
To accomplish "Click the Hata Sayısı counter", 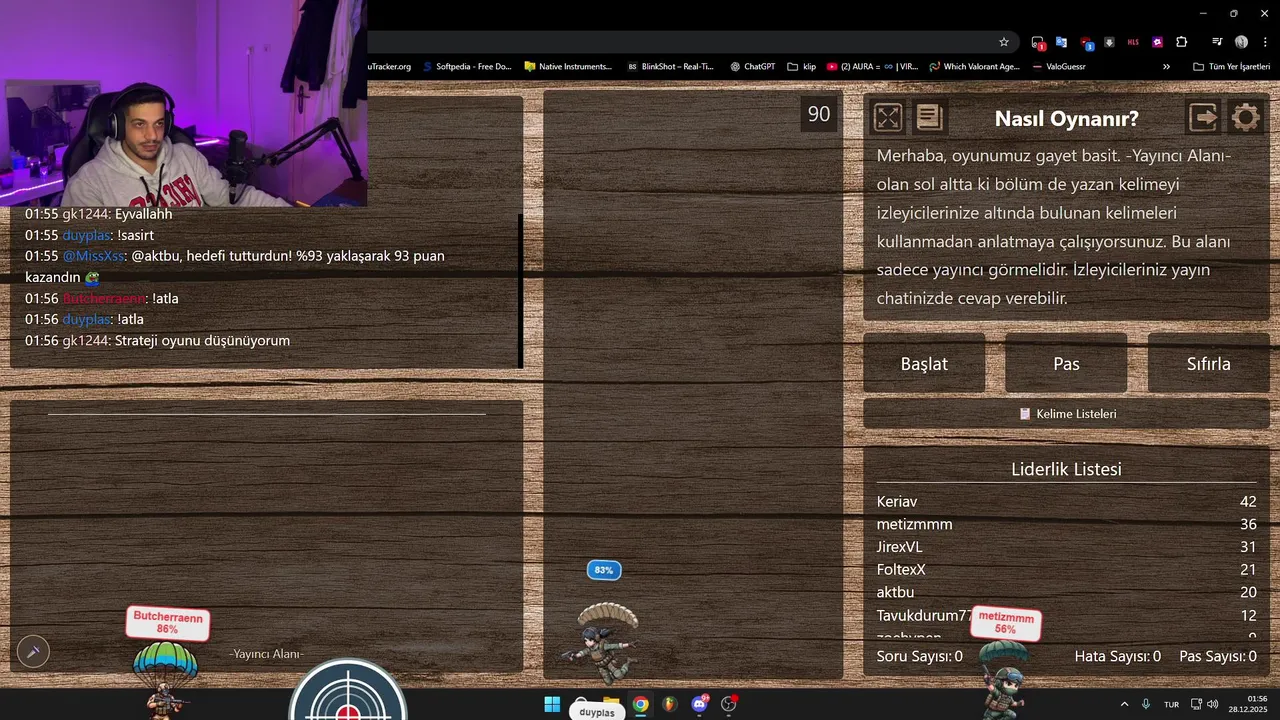I will [1118, 656].
